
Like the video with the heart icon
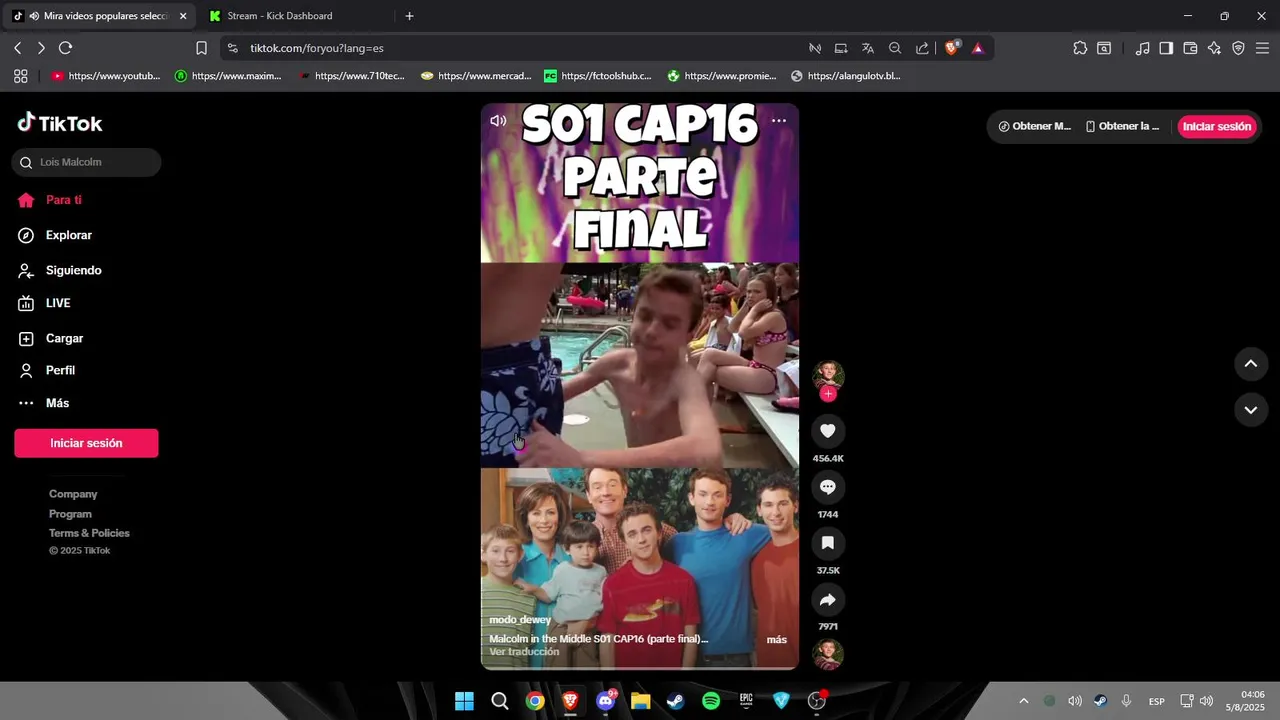point(828,431)
